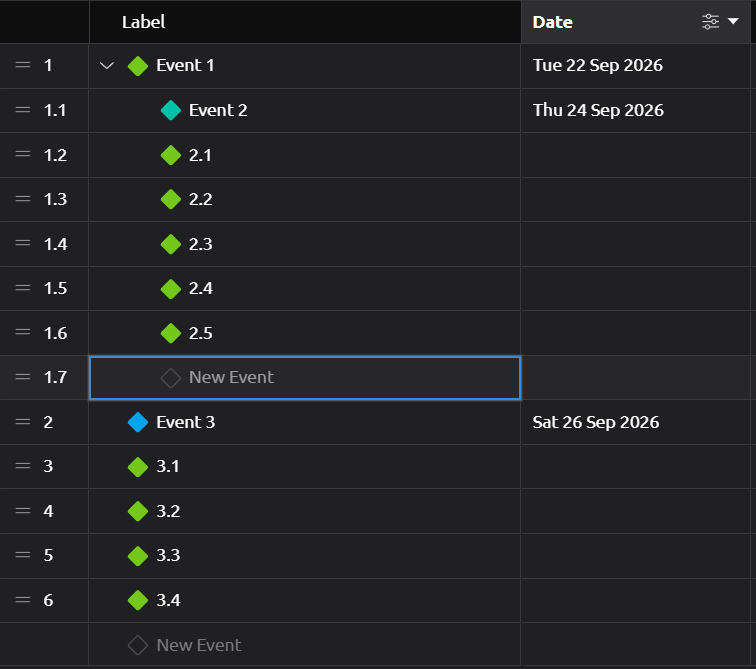Click the date Thu 24 Sep 2026
756x669 pixels.
pos(598,110)
